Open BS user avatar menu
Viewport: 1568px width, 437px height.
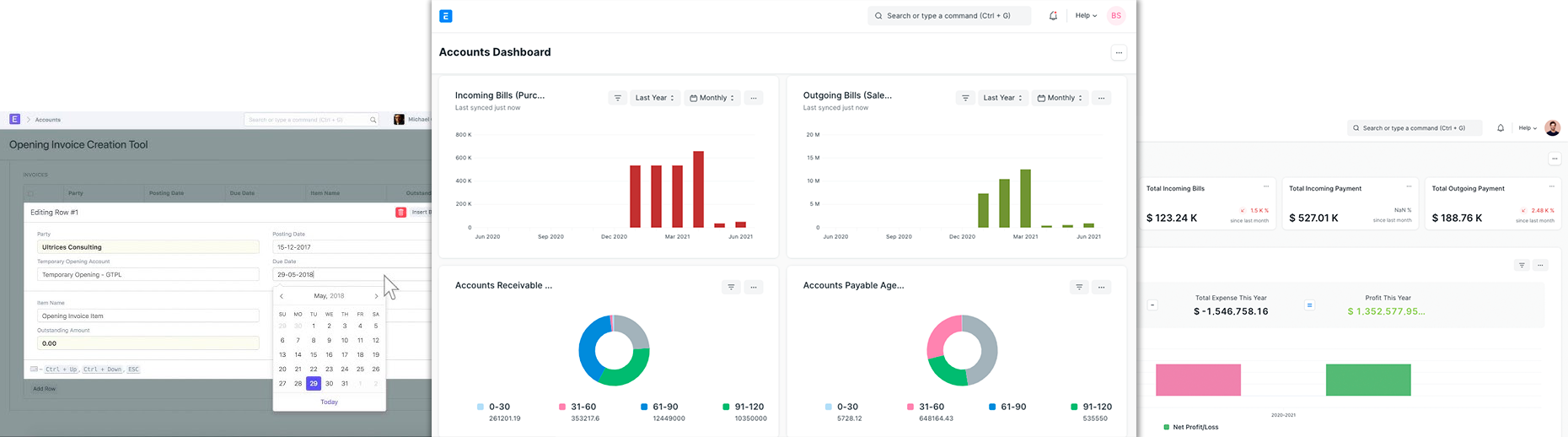[x=1116, y=16]
